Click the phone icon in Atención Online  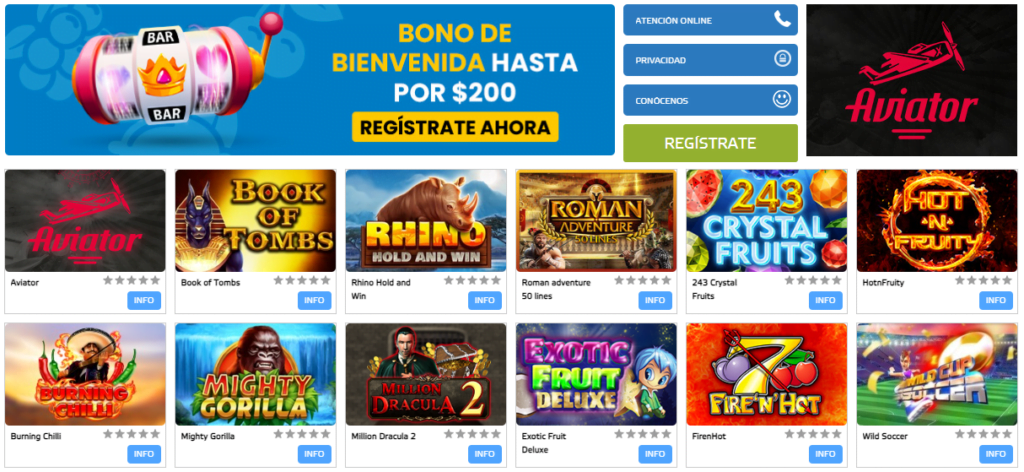pos(782,20)
